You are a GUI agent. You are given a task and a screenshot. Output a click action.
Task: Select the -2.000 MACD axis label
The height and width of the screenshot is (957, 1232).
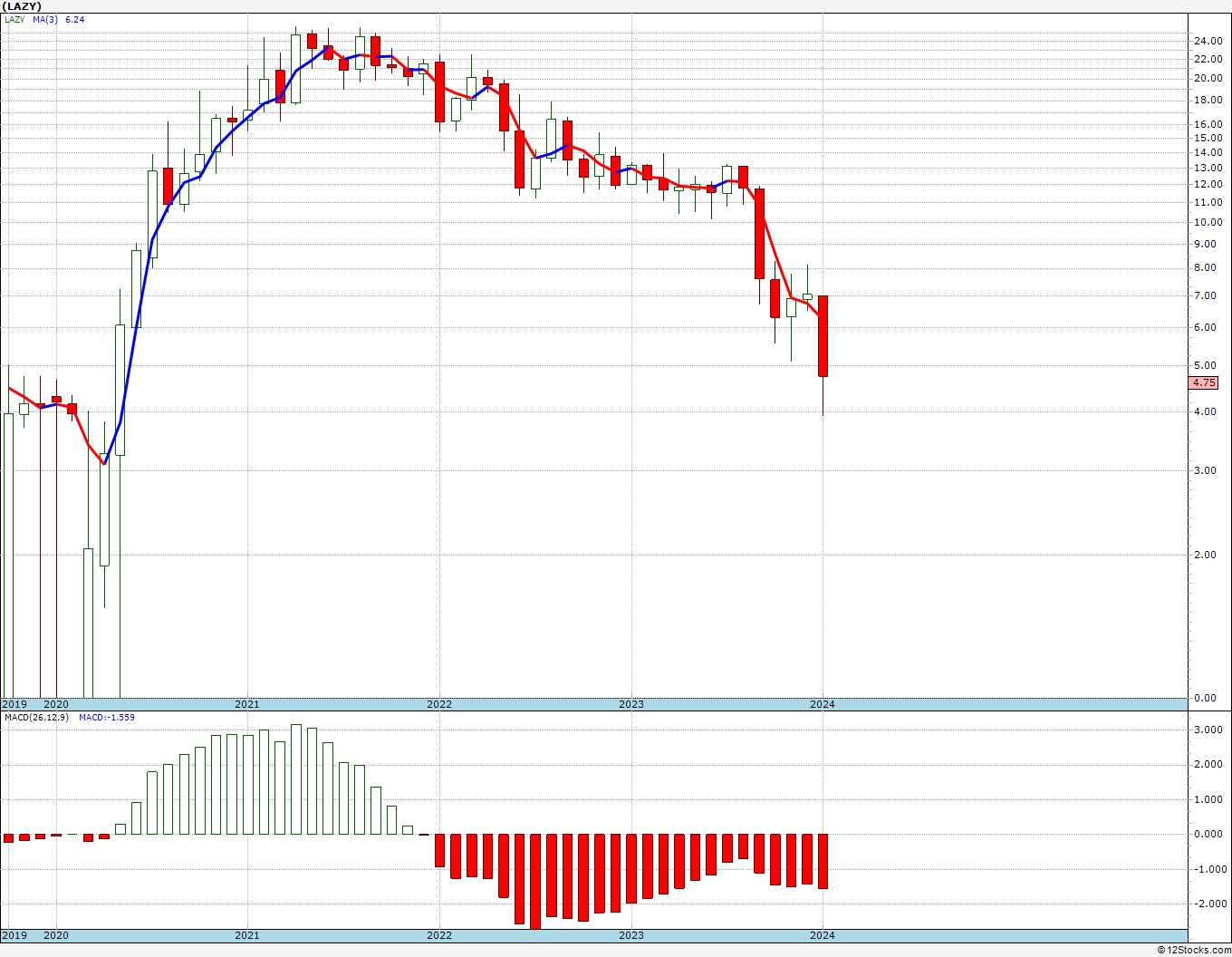[x=1208, y=904]
